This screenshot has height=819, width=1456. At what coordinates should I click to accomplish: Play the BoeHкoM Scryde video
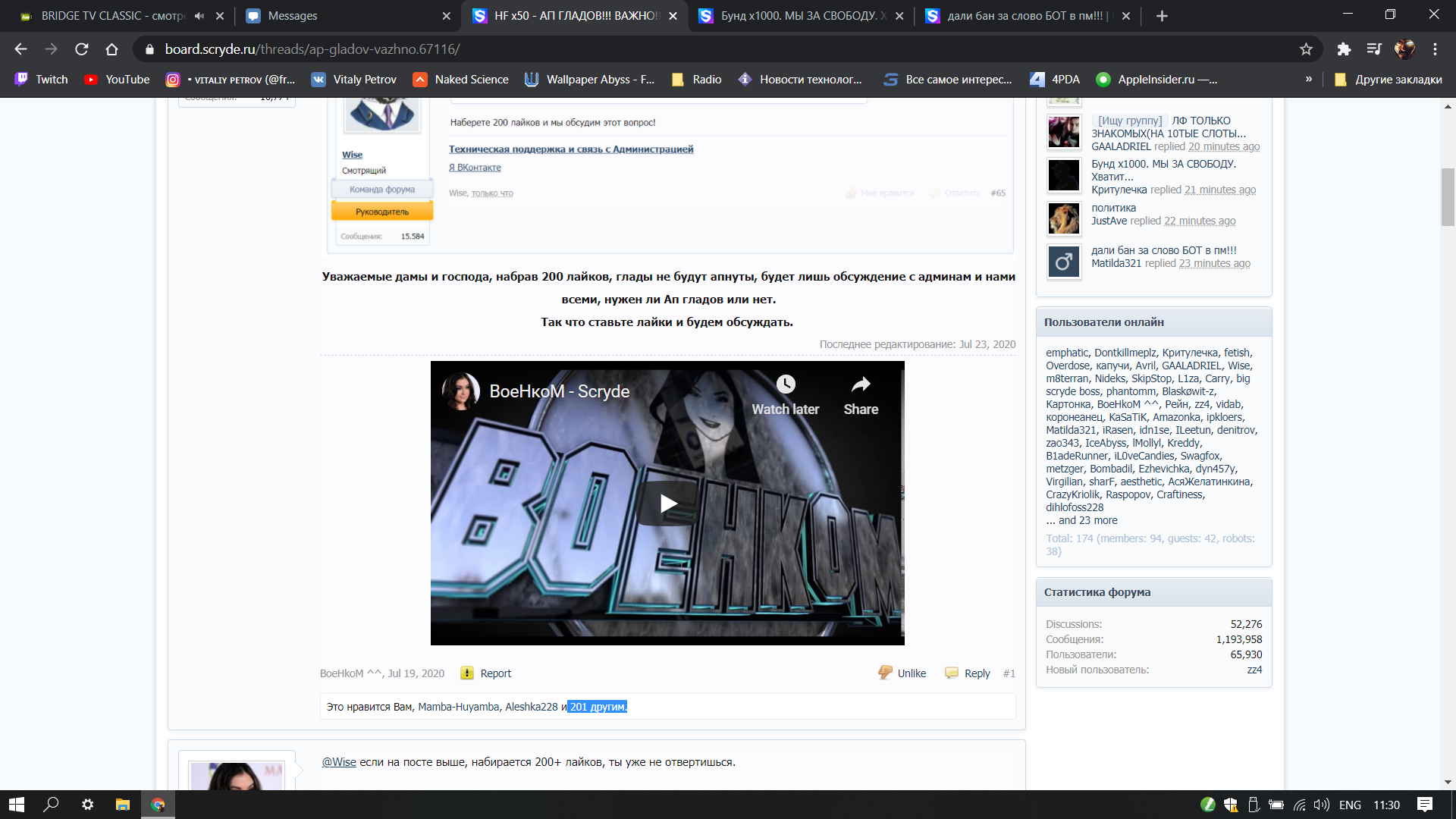pyautogui.click(x=667, y=504)
